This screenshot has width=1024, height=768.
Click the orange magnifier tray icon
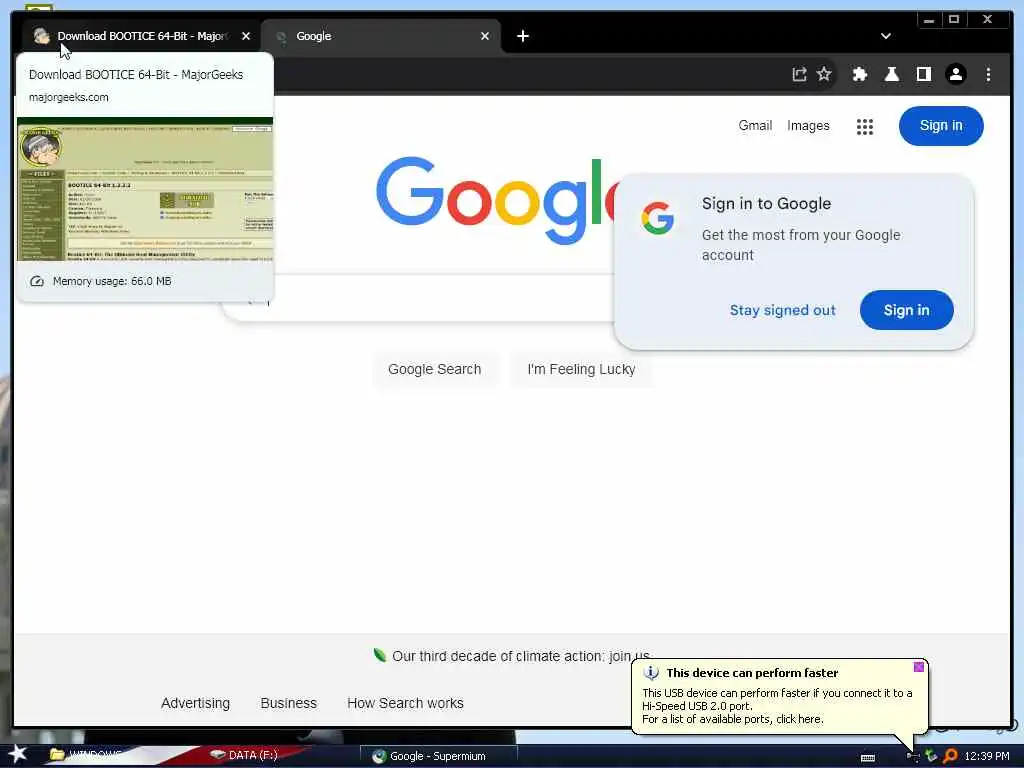pyautogui.click(x=950, y=756)
